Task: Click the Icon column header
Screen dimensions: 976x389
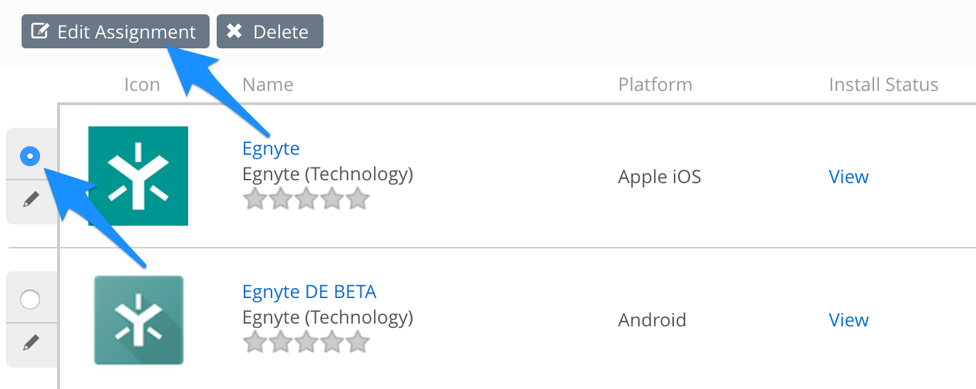Action: [x=142, y=85]
